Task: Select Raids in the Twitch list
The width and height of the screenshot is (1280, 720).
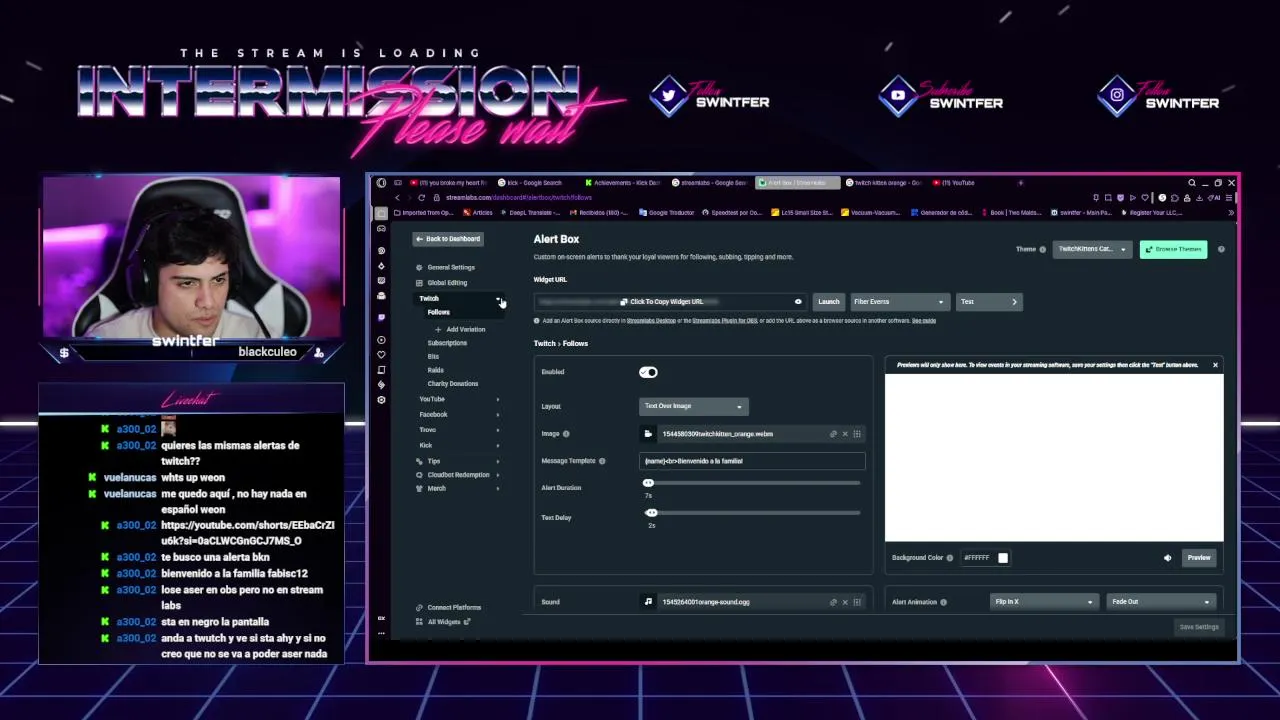Action: (436, 370)
